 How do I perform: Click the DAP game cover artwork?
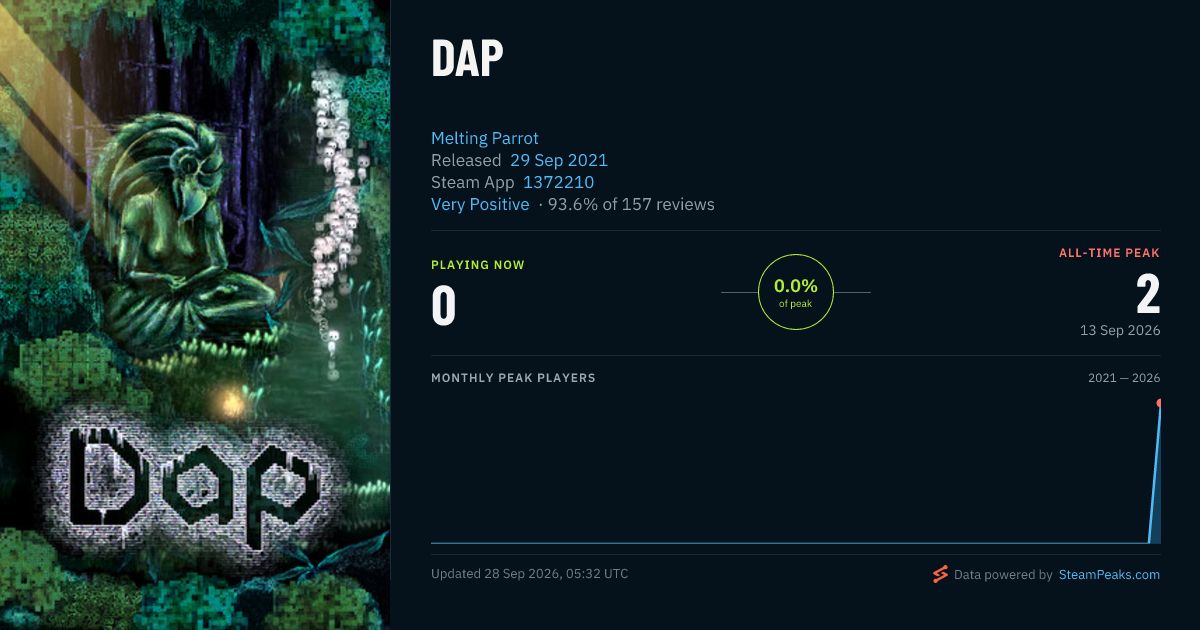coord(195,315)
